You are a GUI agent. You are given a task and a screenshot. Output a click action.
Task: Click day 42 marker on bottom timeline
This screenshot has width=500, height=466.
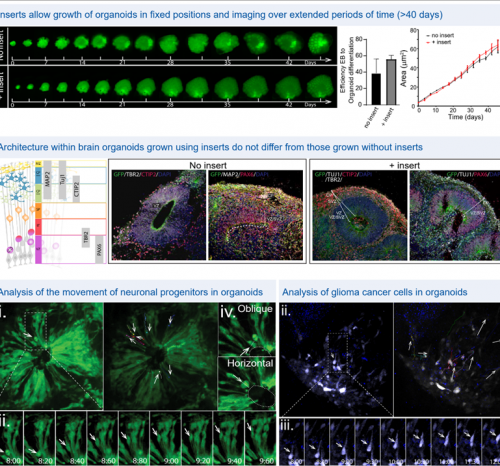[289, 104]
